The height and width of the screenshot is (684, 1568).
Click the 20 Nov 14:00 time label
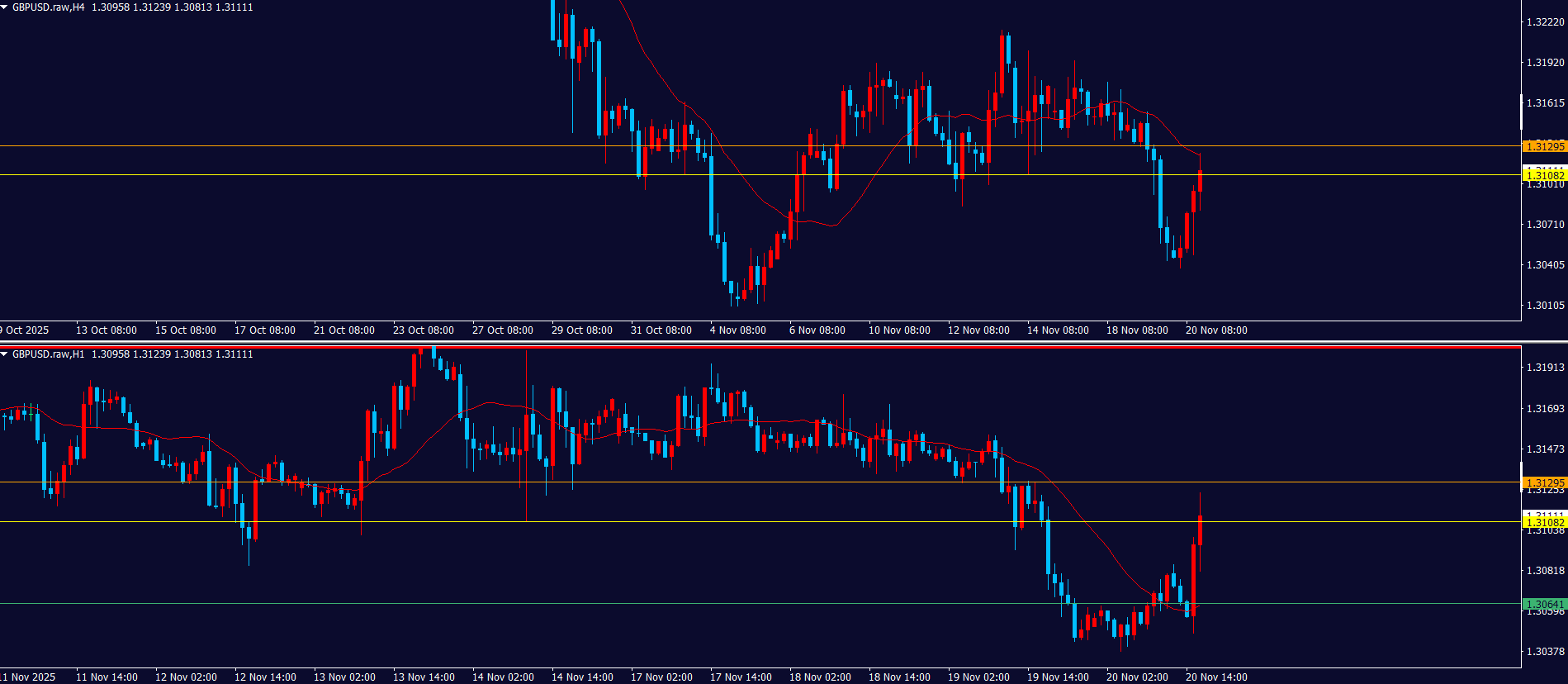coord(1216,677)
